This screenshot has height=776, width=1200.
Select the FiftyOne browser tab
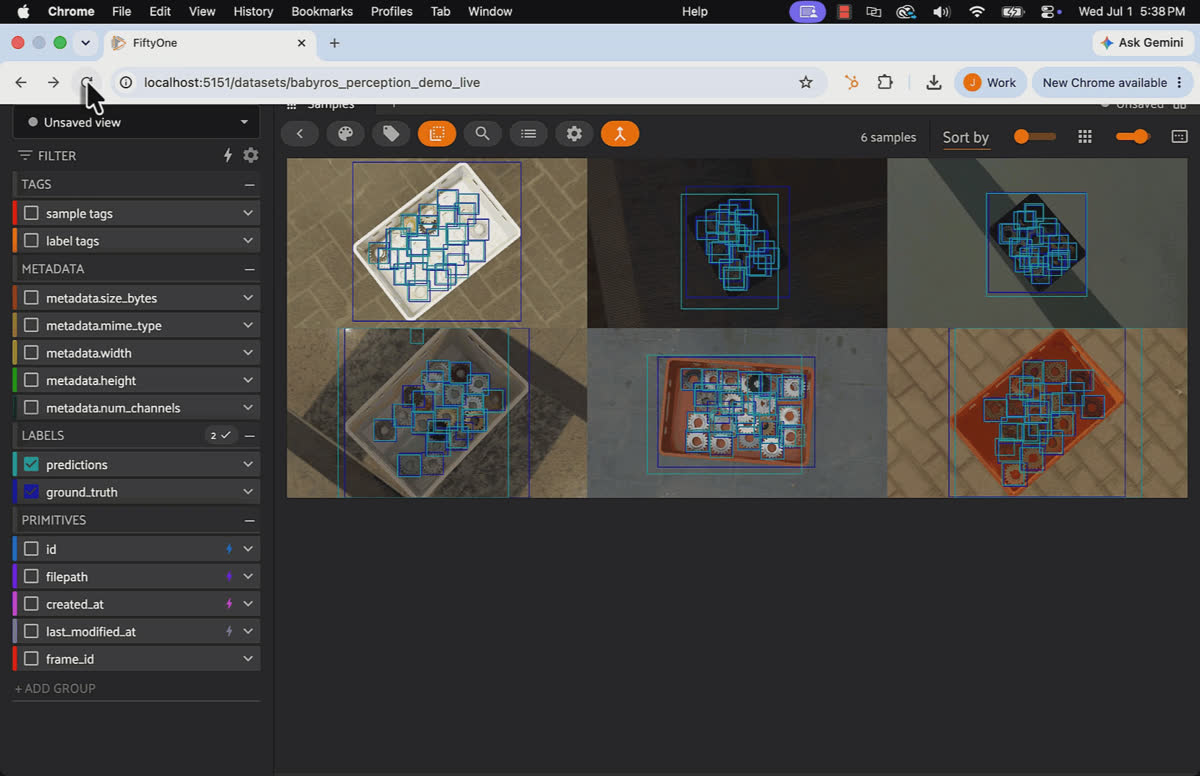tap(209, 43)
